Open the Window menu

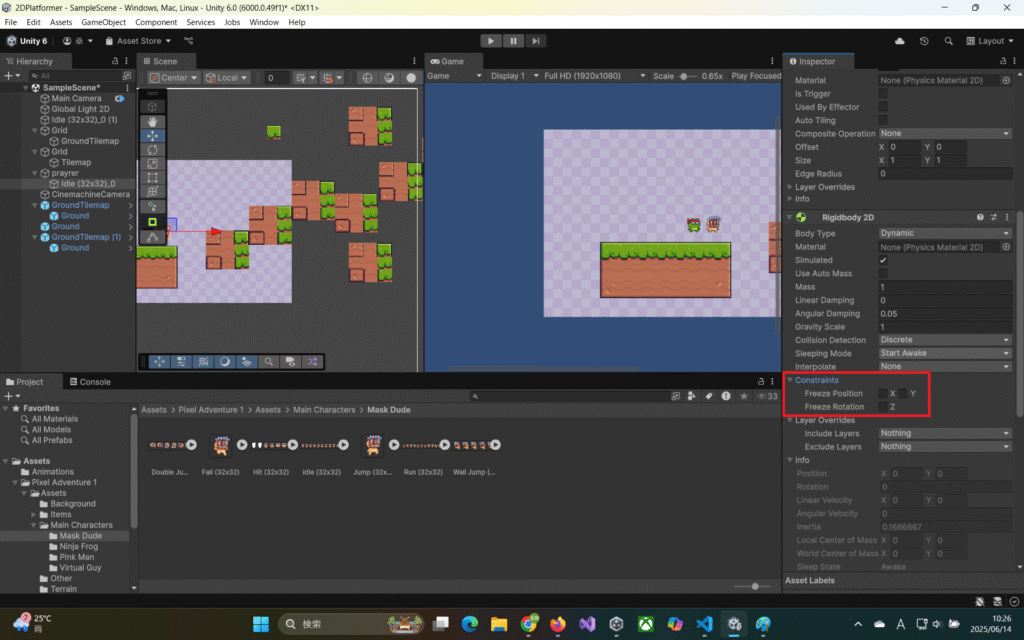264,22
